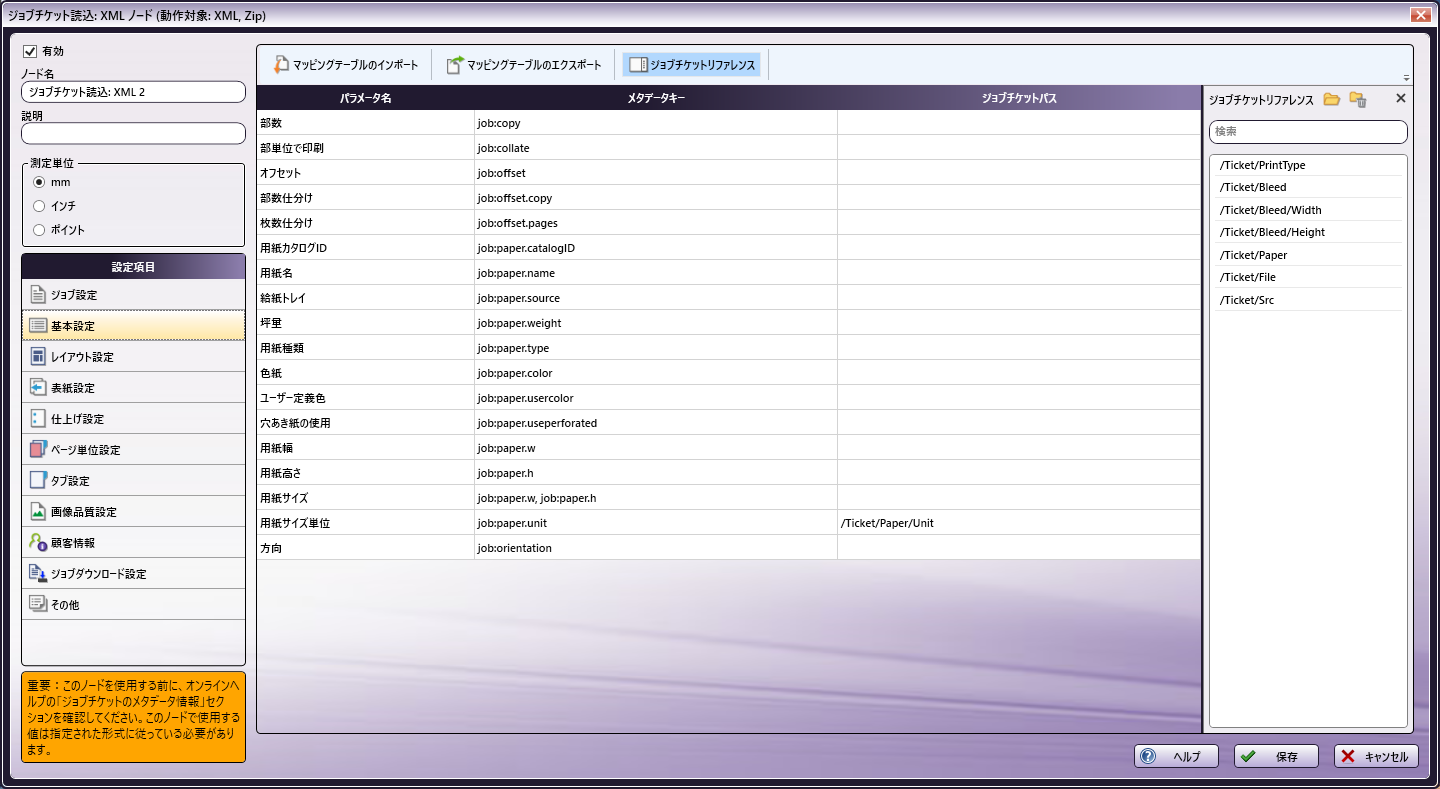Click the 用紙サイズ単位 parameter name
The height and width of the screenshot is (789, 1440).
point(295,523)
